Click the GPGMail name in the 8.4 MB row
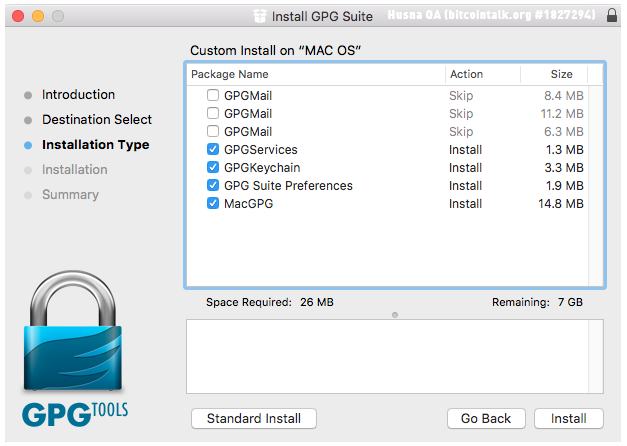Screen dimensions: 627x446 click(x=248, y=96)
